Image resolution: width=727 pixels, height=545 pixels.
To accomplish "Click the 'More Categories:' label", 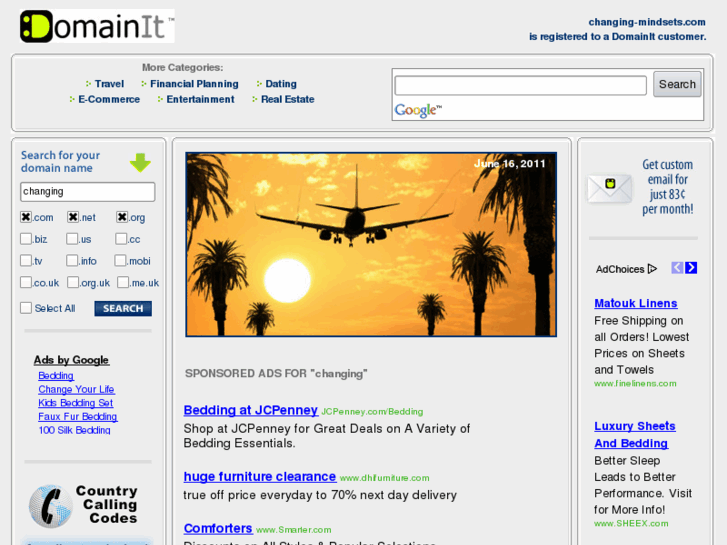I will pyautogui.click(x=182, y=67).
